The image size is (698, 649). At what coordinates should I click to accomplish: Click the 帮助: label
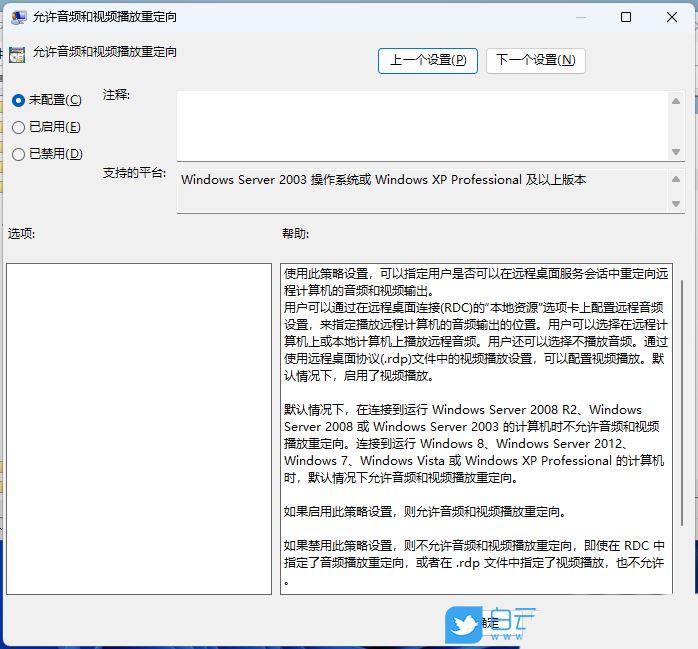(296, 233)
